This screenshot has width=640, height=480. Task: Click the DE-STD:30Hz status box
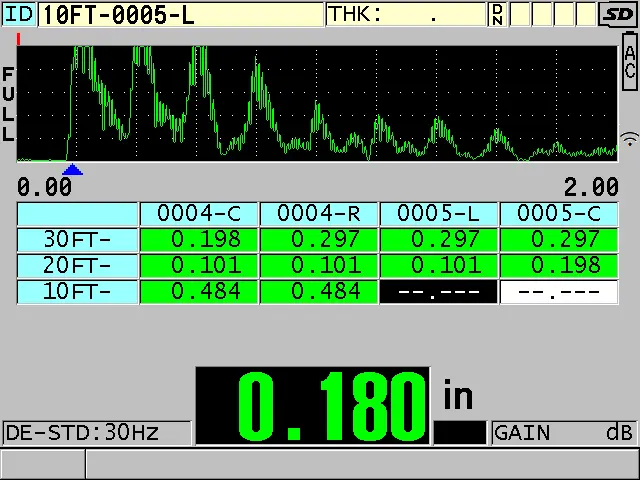tap(97, 433)
